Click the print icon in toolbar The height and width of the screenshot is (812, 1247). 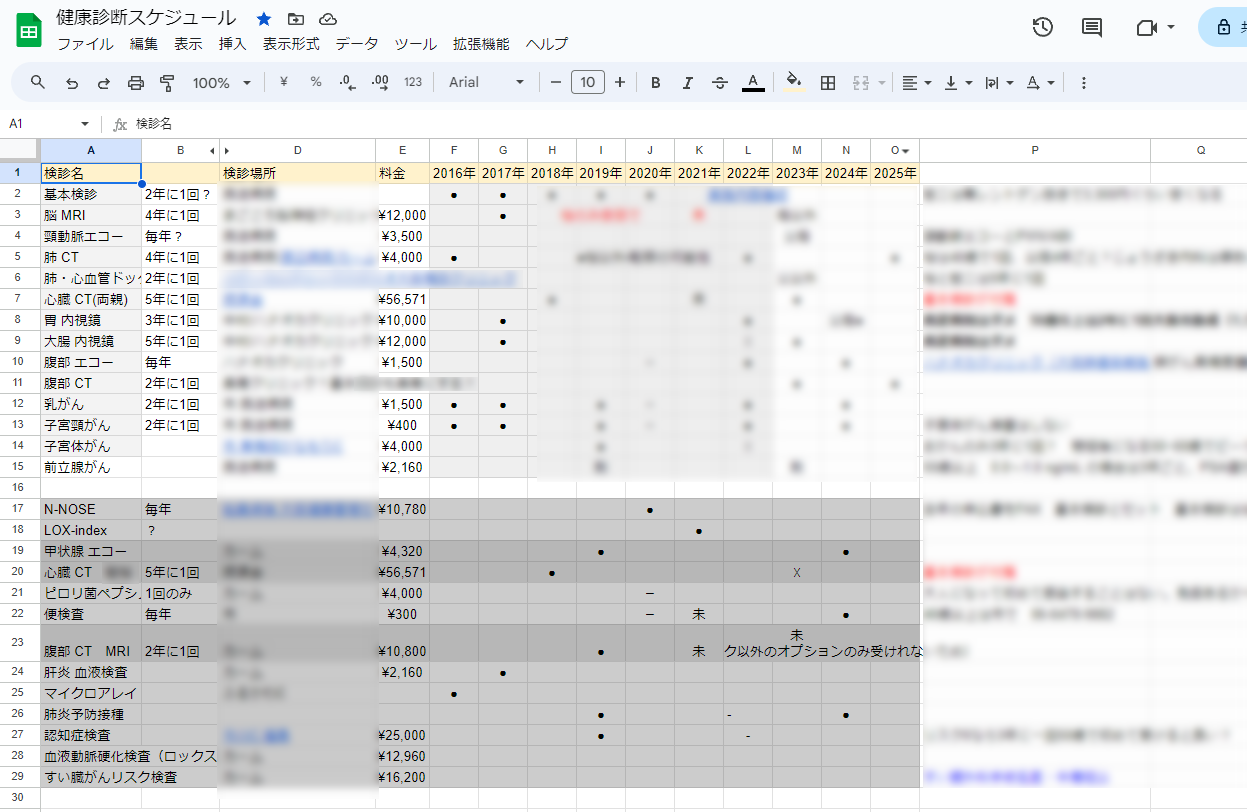(x=136, y=83)
